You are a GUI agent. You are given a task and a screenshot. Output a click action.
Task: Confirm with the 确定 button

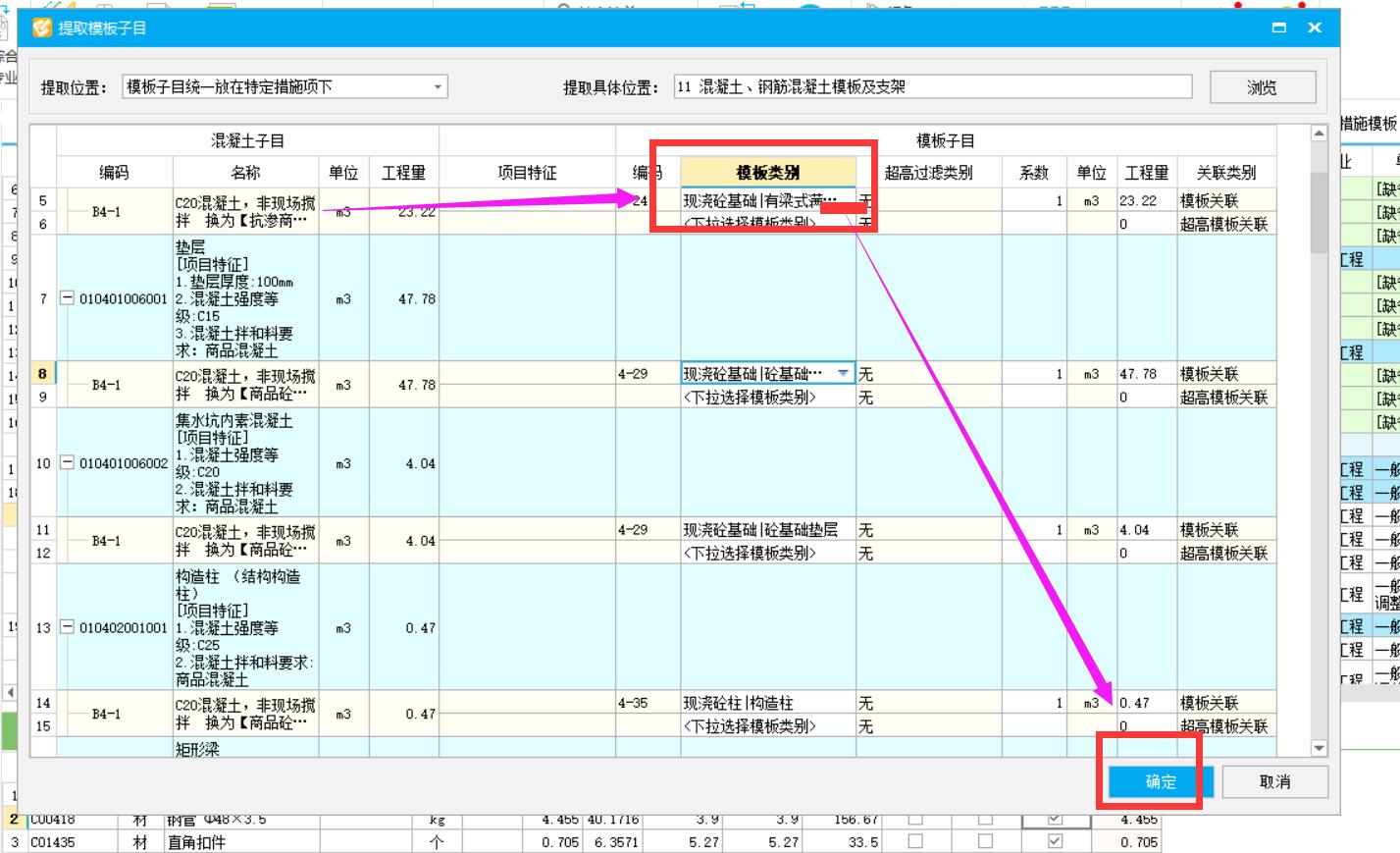click(1161, 781)
